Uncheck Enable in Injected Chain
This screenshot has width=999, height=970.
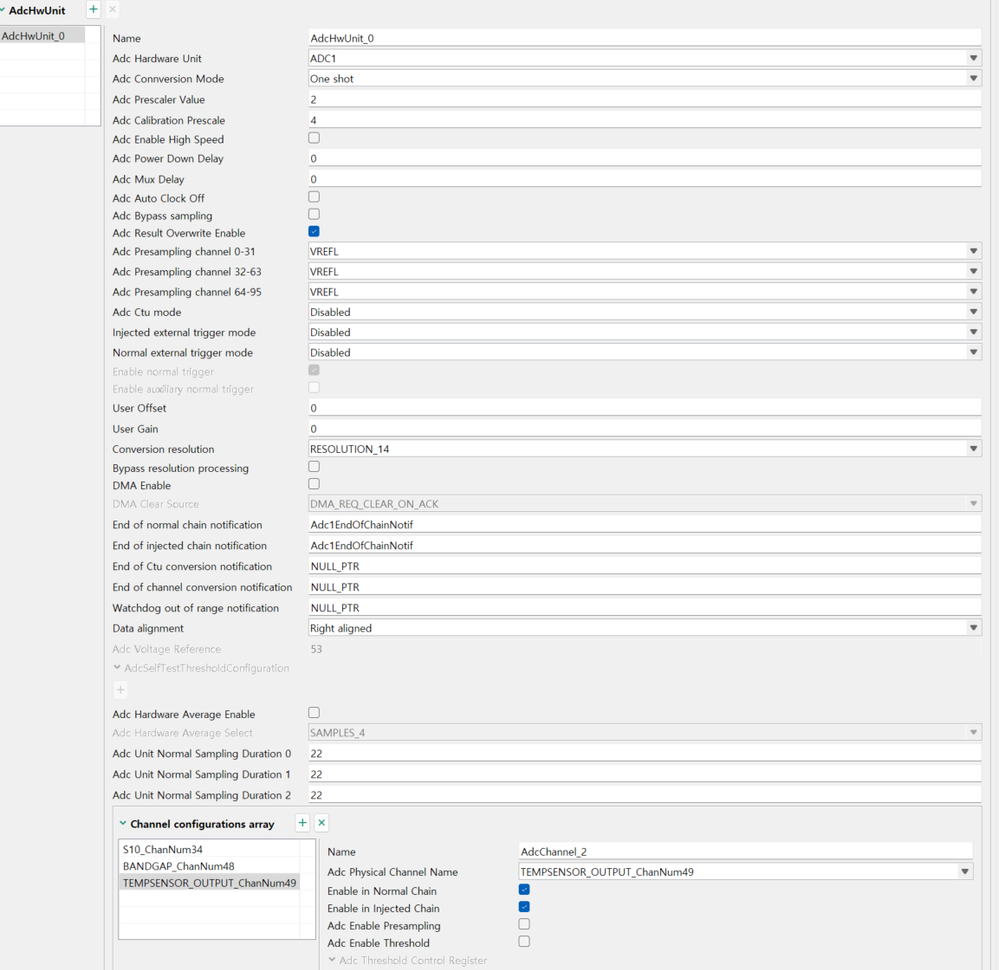[x=524, y=907]
